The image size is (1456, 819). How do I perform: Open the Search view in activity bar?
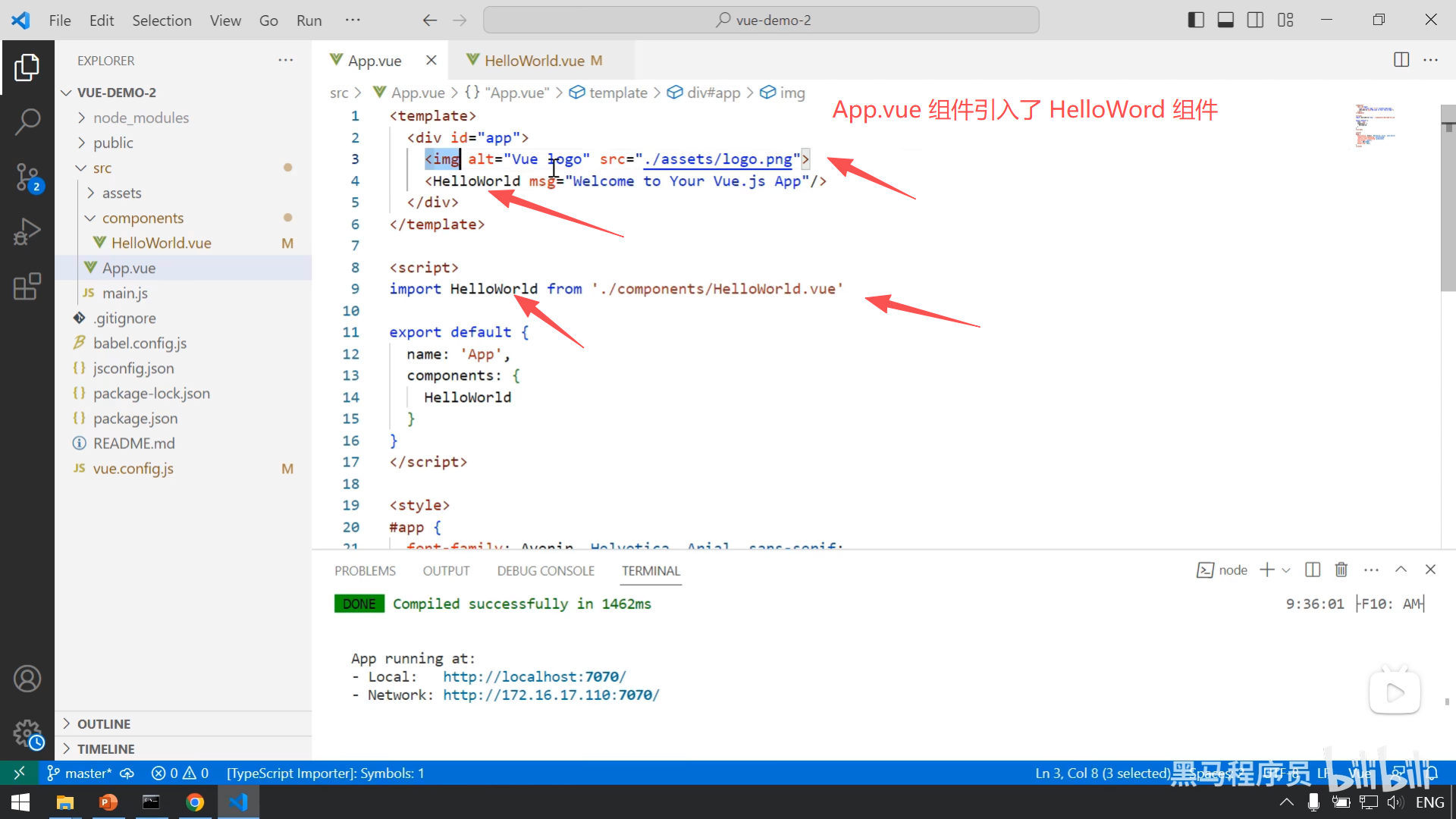click(x=27, y=121)
